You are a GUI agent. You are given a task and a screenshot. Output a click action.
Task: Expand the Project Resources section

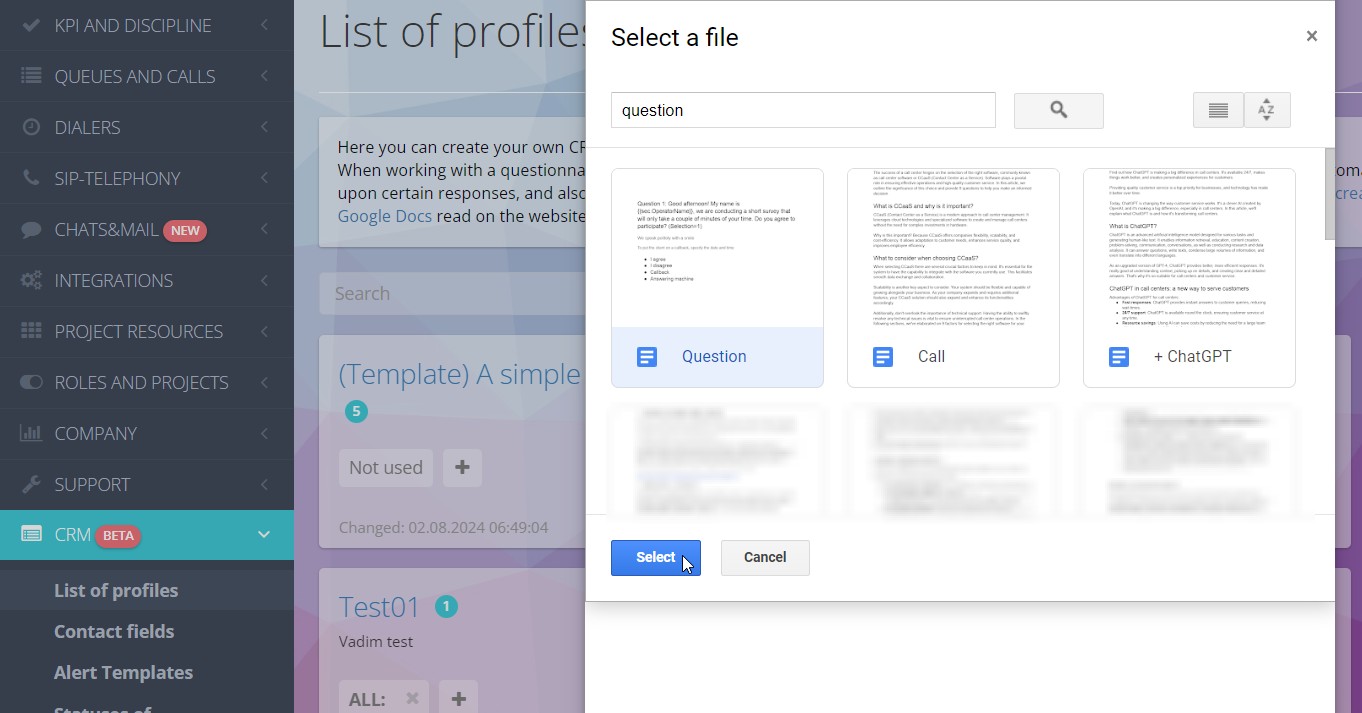(264, 331)
